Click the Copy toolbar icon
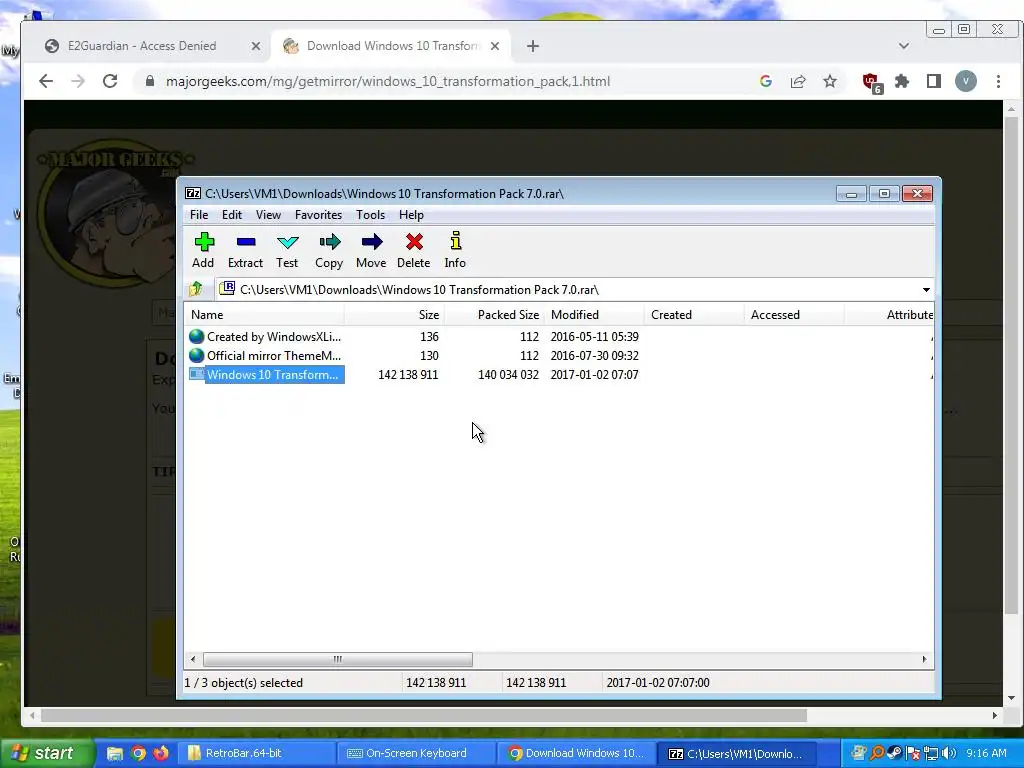Screen dimensions: 1024x768 pyautogui.click(x=329, y=251)
